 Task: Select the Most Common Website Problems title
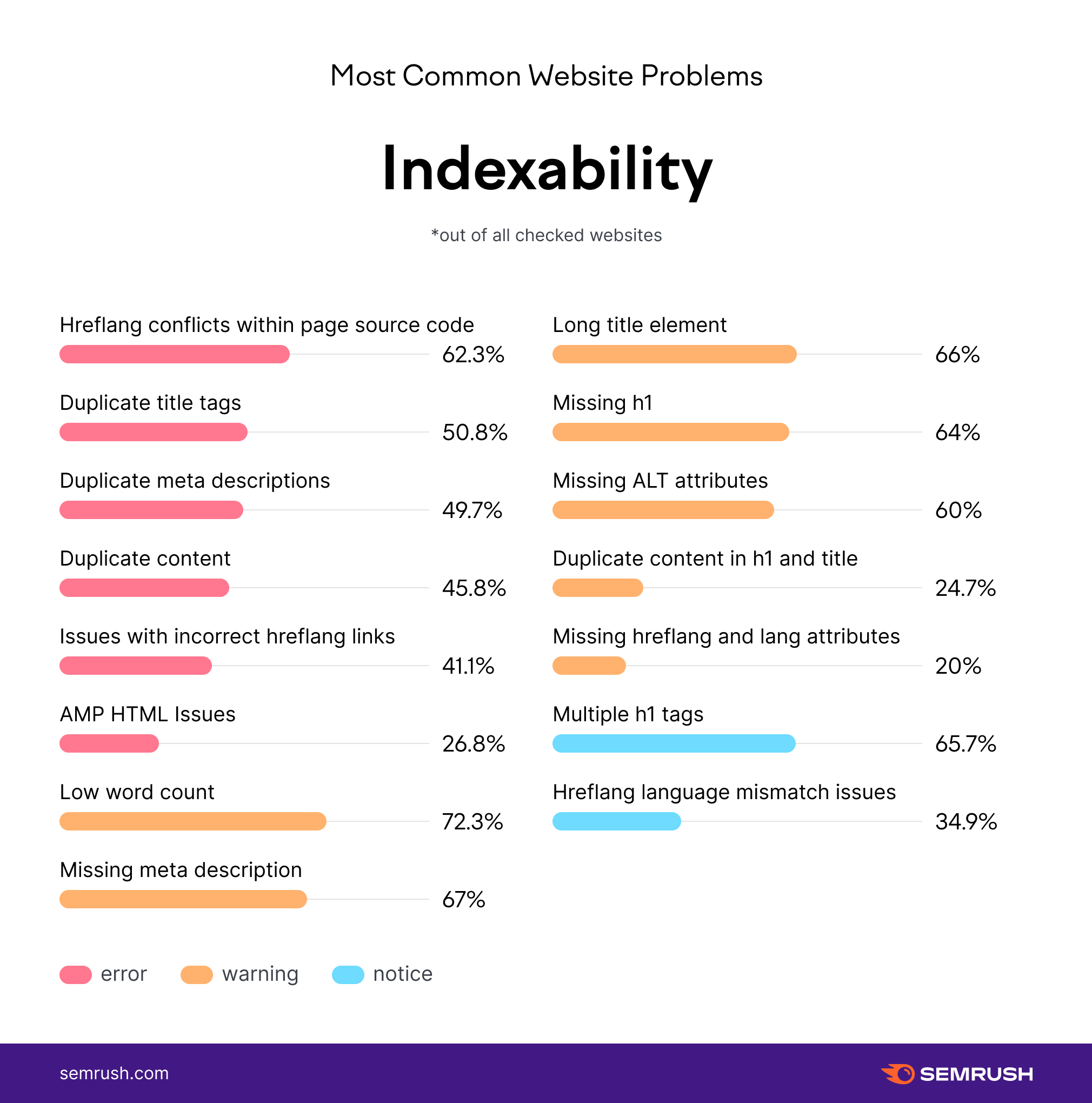(x=547, y=76)
